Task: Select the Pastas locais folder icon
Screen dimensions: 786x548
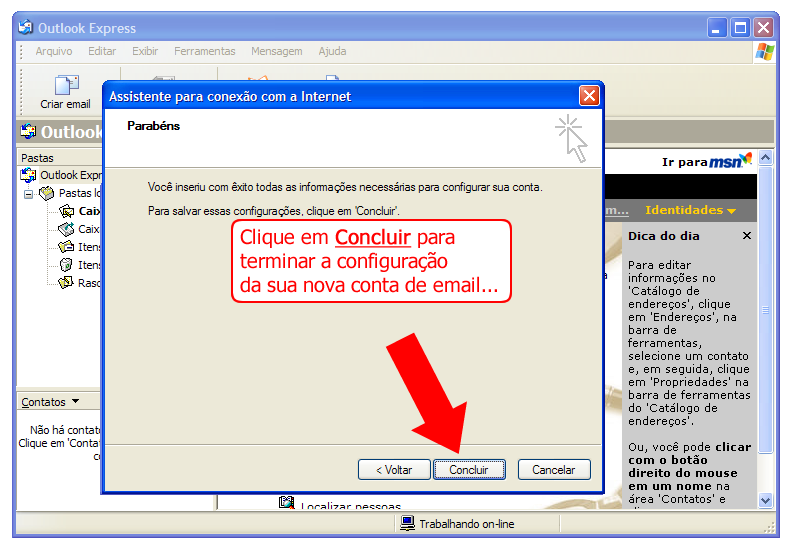Action: (47, 193)
